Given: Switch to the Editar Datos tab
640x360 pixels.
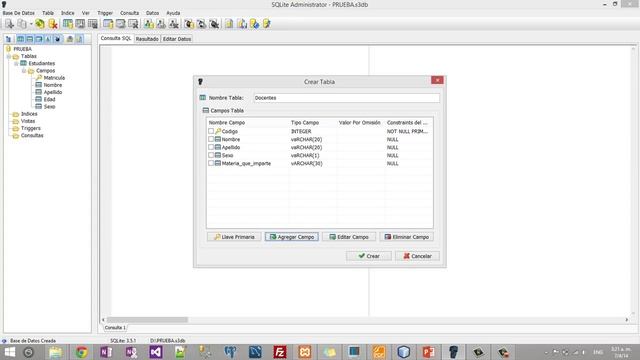Looking at the screenshot, I should [177, 39].
